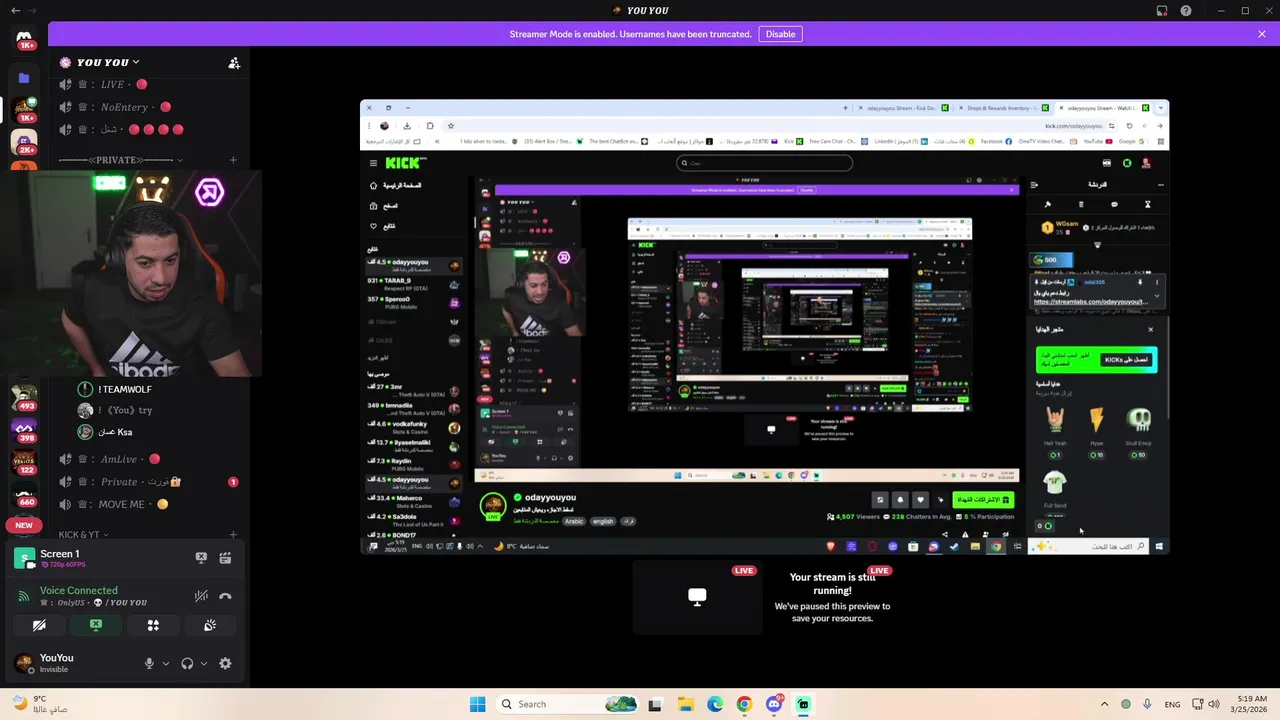Image resolution: width=1280 pixels, height=720 pixels.
Task: Disconnect from voice with the hang-up icon
Action: pyautogui.click(x=225, y=596)
